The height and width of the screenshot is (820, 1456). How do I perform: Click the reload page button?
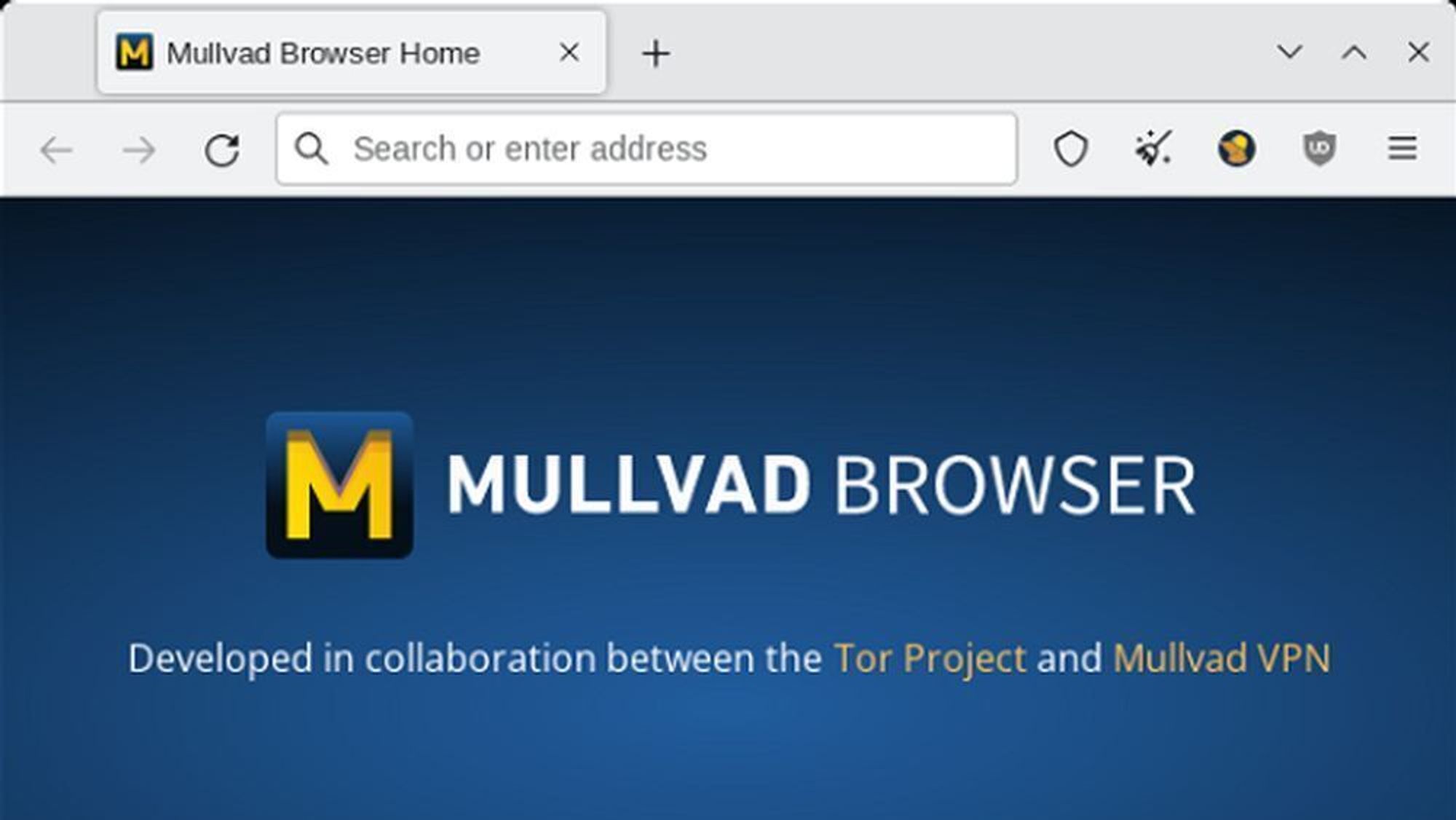pos(225,148)
